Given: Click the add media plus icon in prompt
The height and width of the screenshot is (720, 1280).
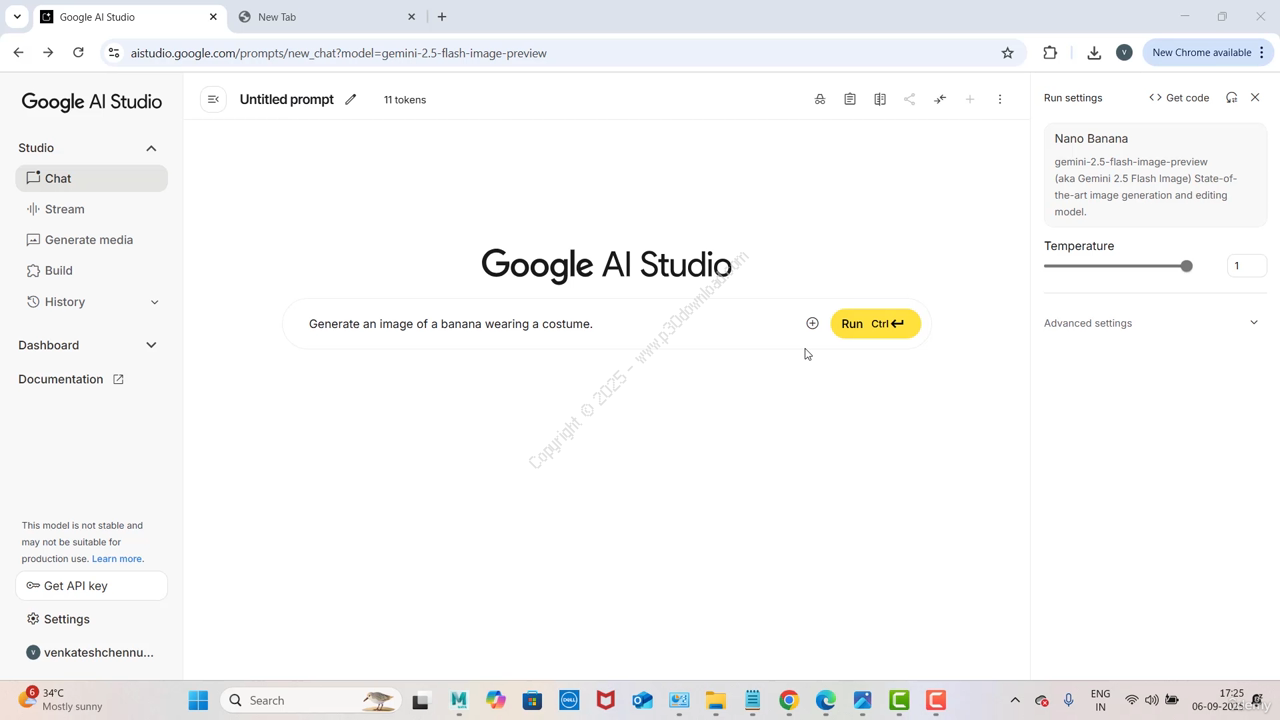Looking at the screenshot, I should click(x=812, y=323).
